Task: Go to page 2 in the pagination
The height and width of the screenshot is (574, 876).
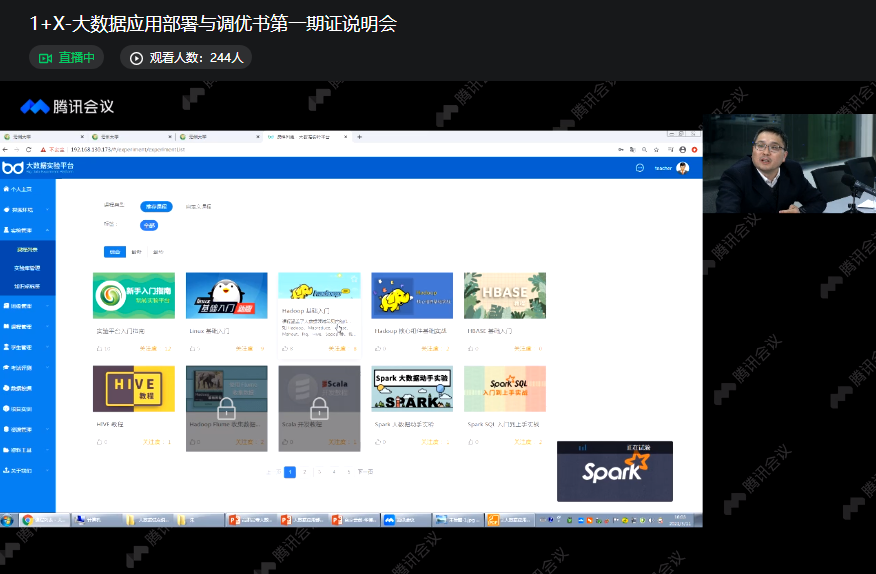Action: (304, 471)
